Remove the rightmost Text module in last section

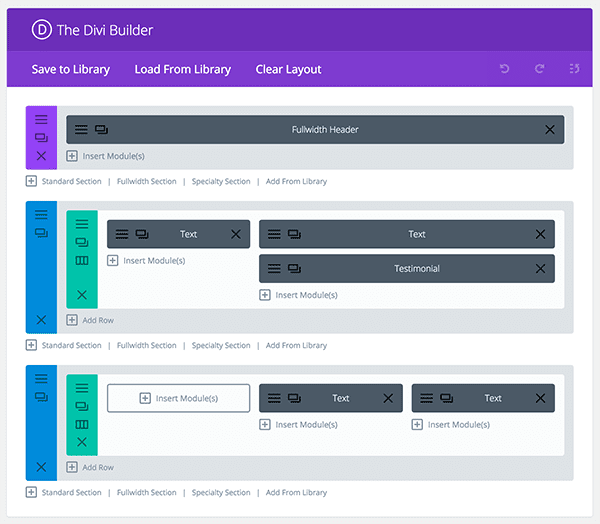540,398
